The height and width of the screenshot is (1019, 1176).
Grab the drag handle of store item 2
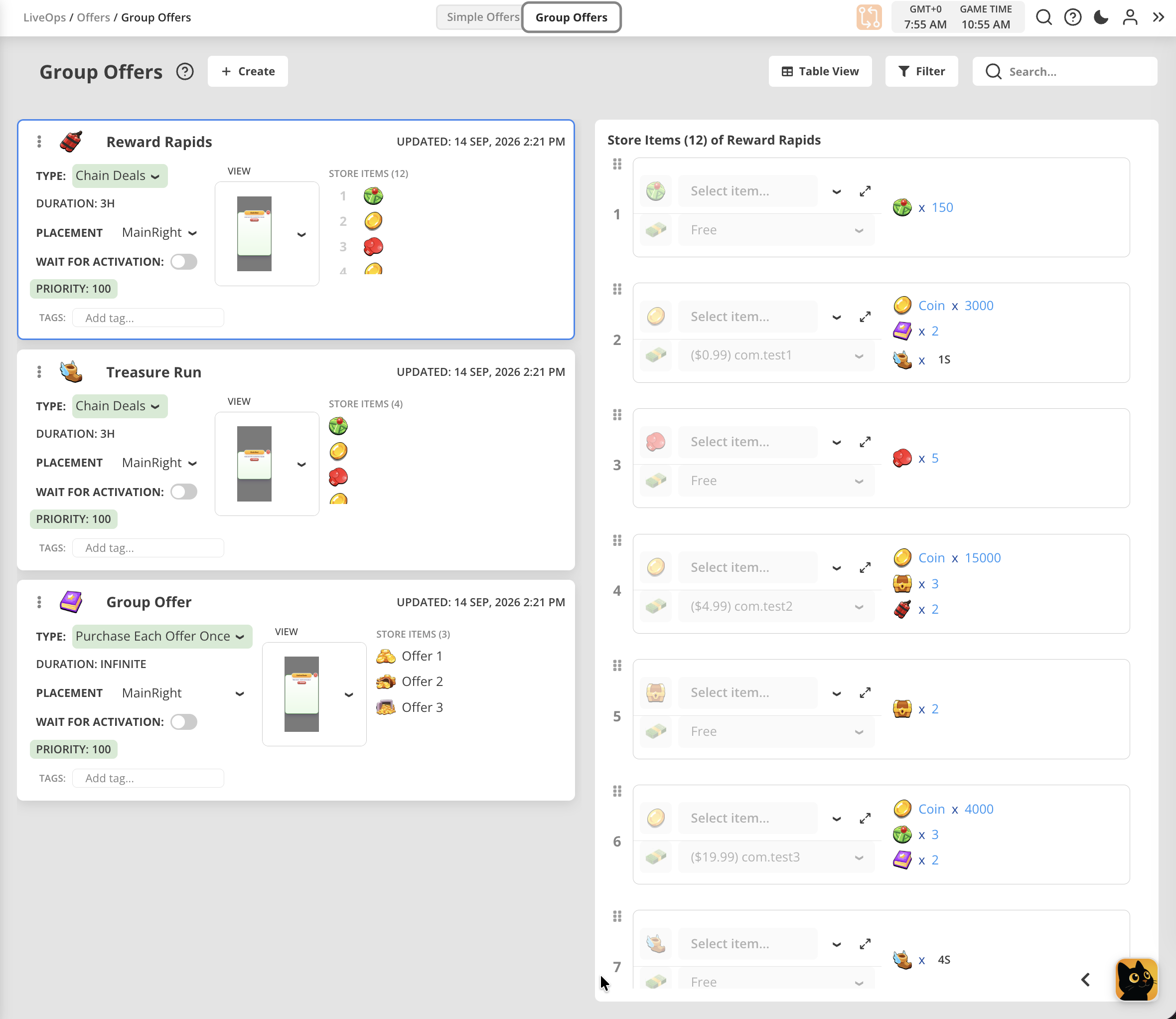coord(617,290)
